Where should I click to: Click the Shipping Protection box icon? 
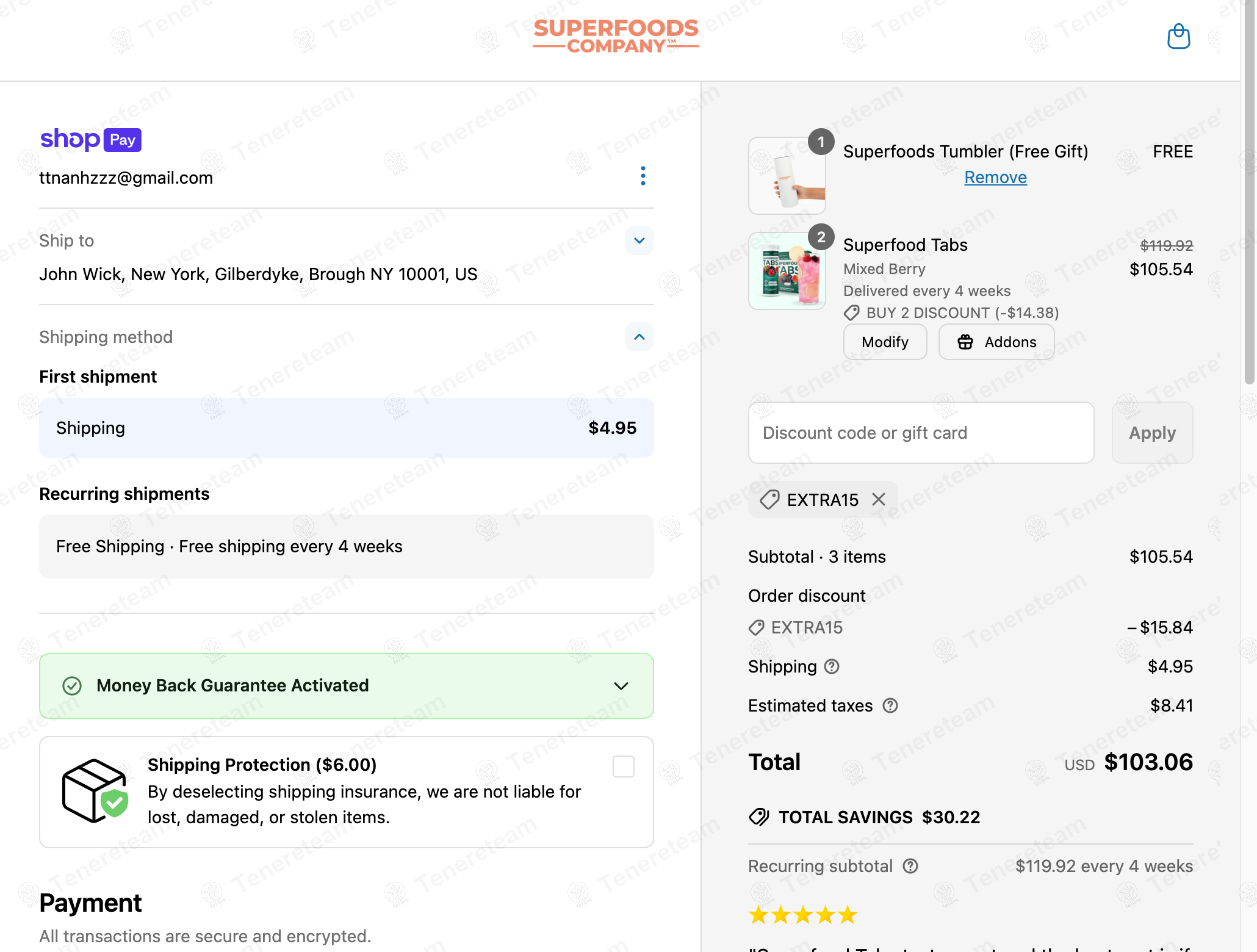pos(95,791)
